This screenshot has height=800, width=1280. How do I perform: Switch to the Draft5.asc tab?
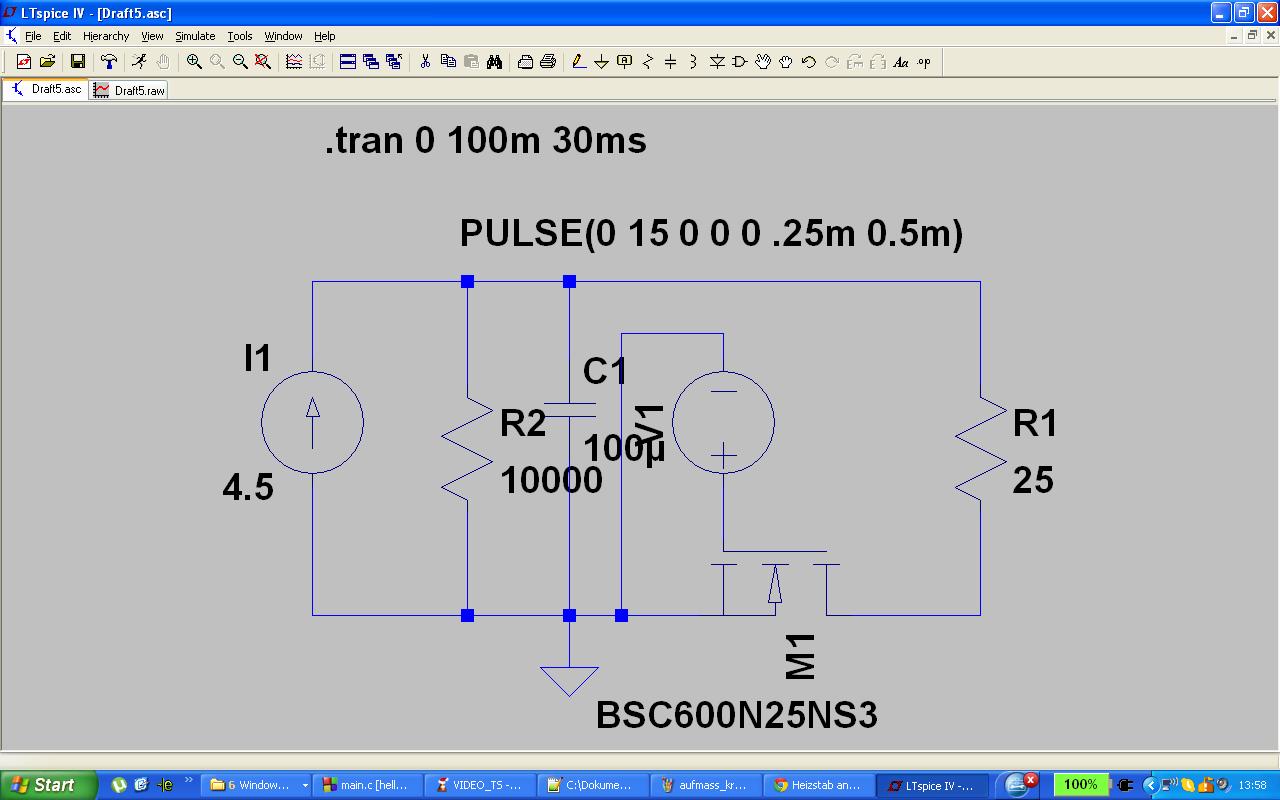tap(46, 89)
